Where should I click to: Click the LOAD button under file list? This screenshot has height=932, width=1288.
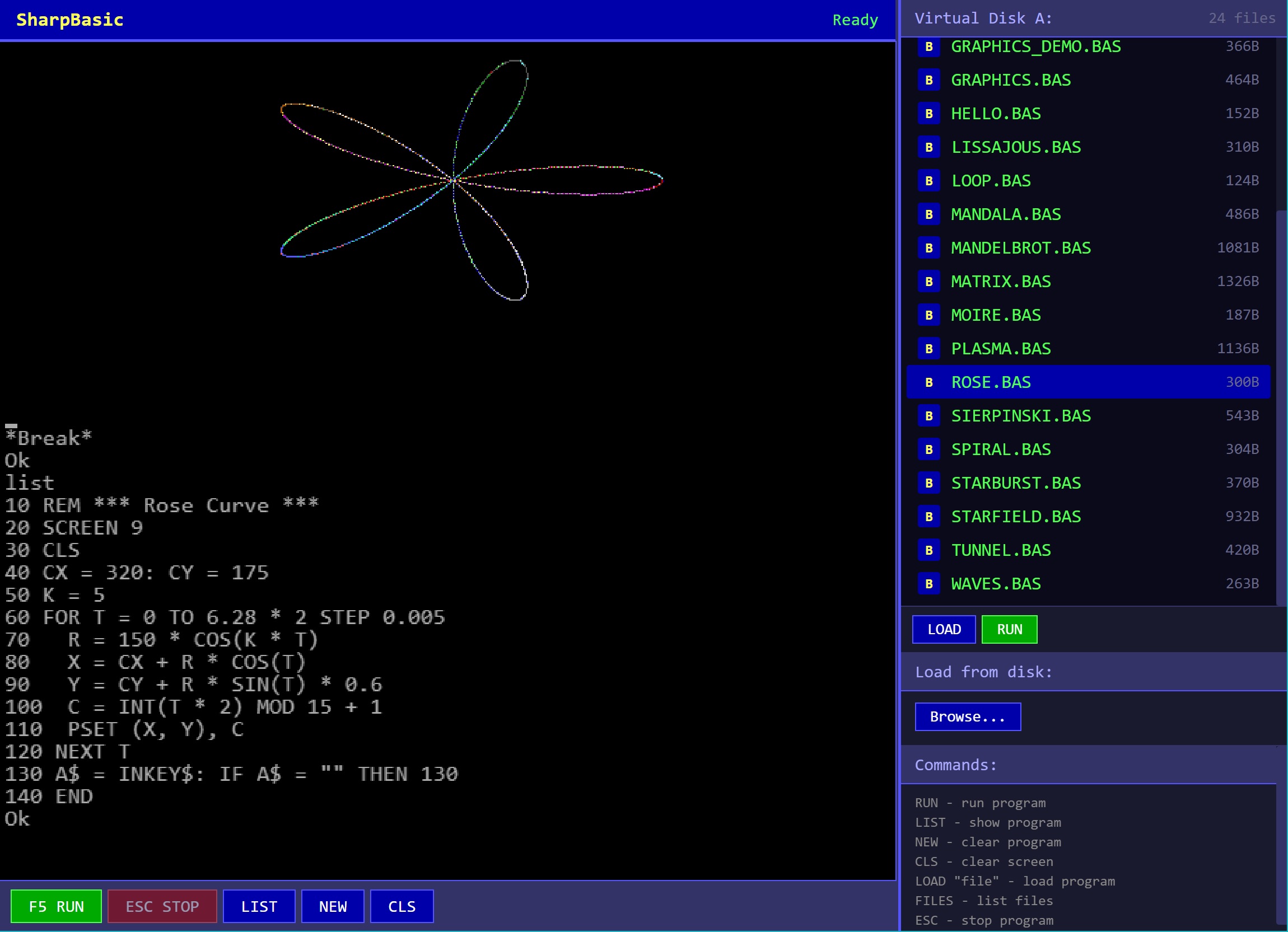coord(944,630)
